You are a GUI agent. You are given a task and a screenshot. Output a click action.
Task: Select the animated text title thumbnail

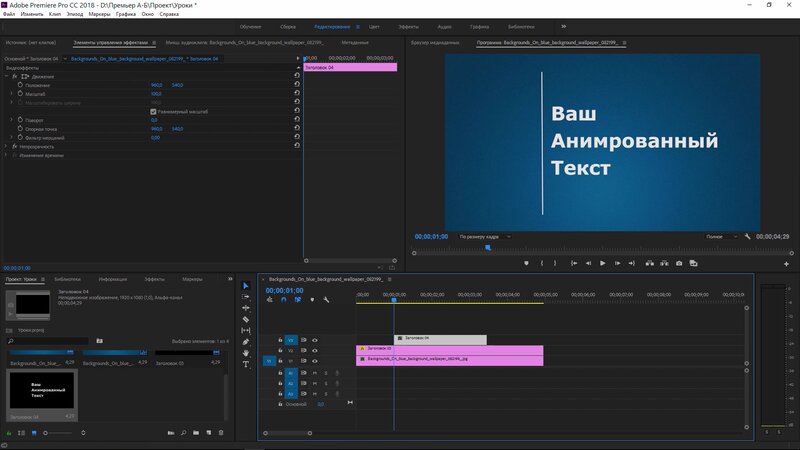[x=42, y=391]
